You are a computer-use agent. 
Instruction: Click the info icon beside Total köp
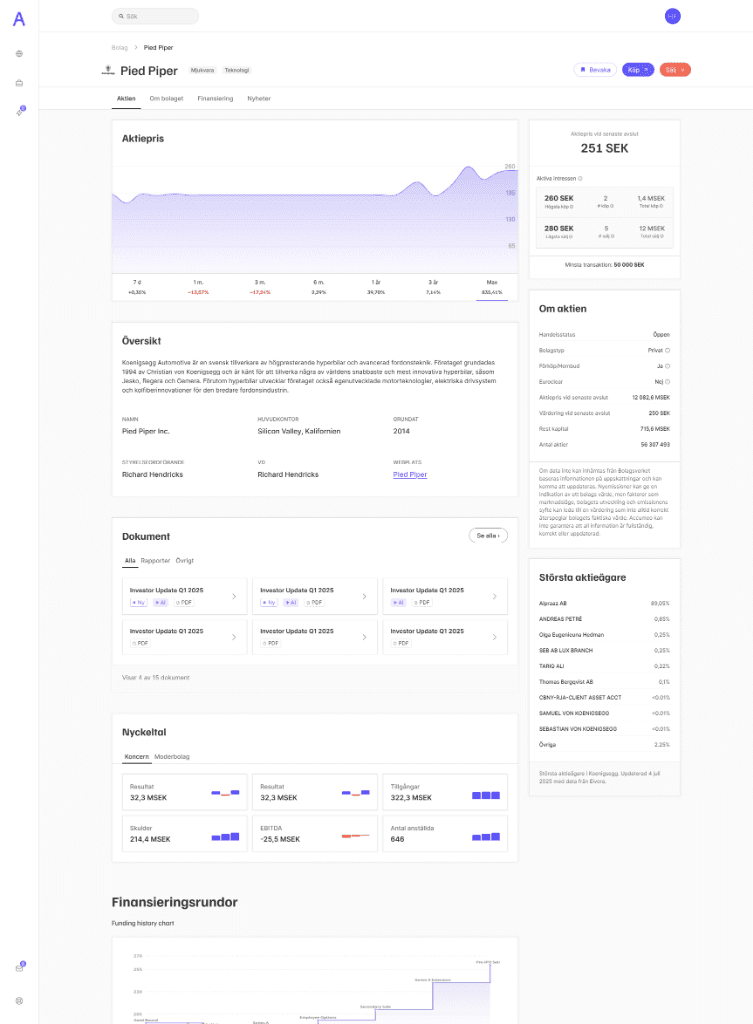tap(661, 206)
